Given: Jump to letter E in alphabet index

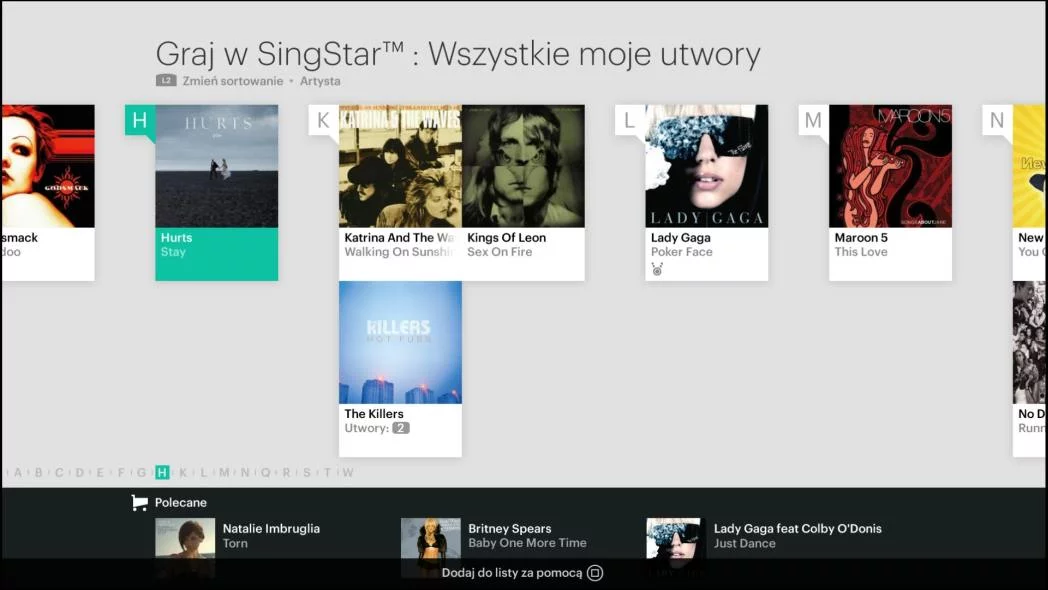Looking at the screenshot, I should point(100,472).
